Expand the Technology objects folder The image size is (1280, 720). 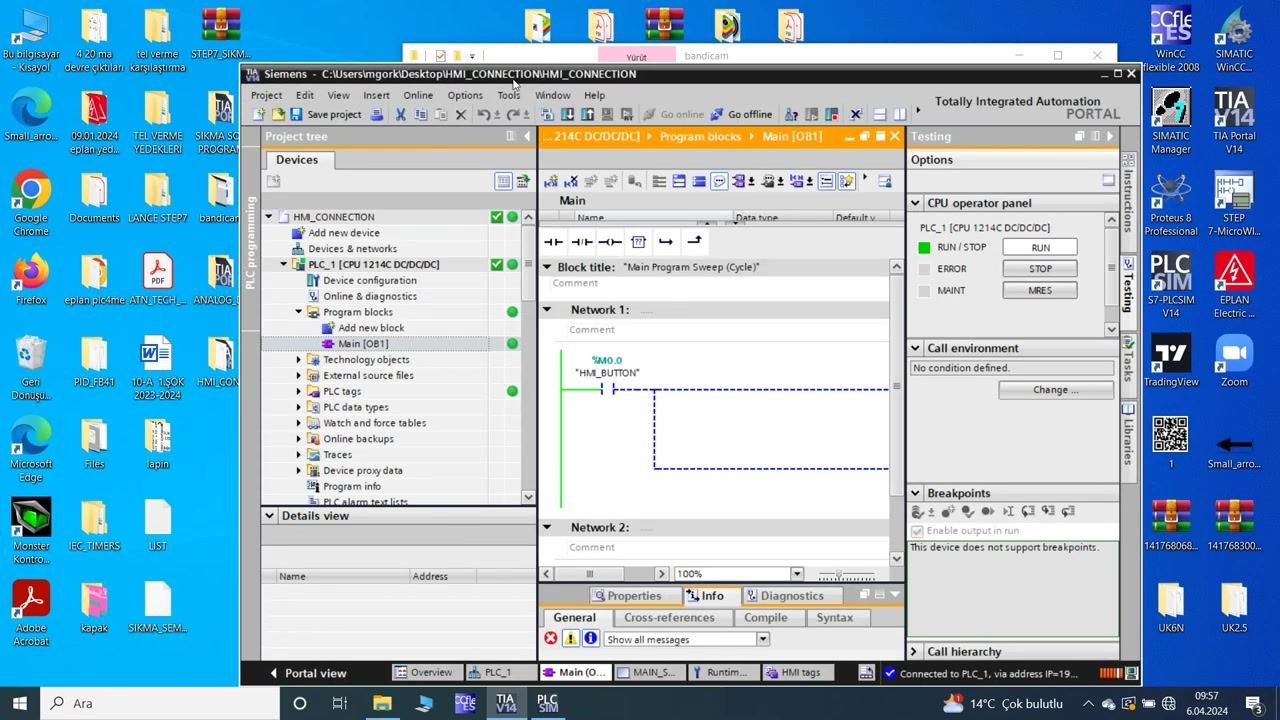pyautogui.click(x=298, y=360)
